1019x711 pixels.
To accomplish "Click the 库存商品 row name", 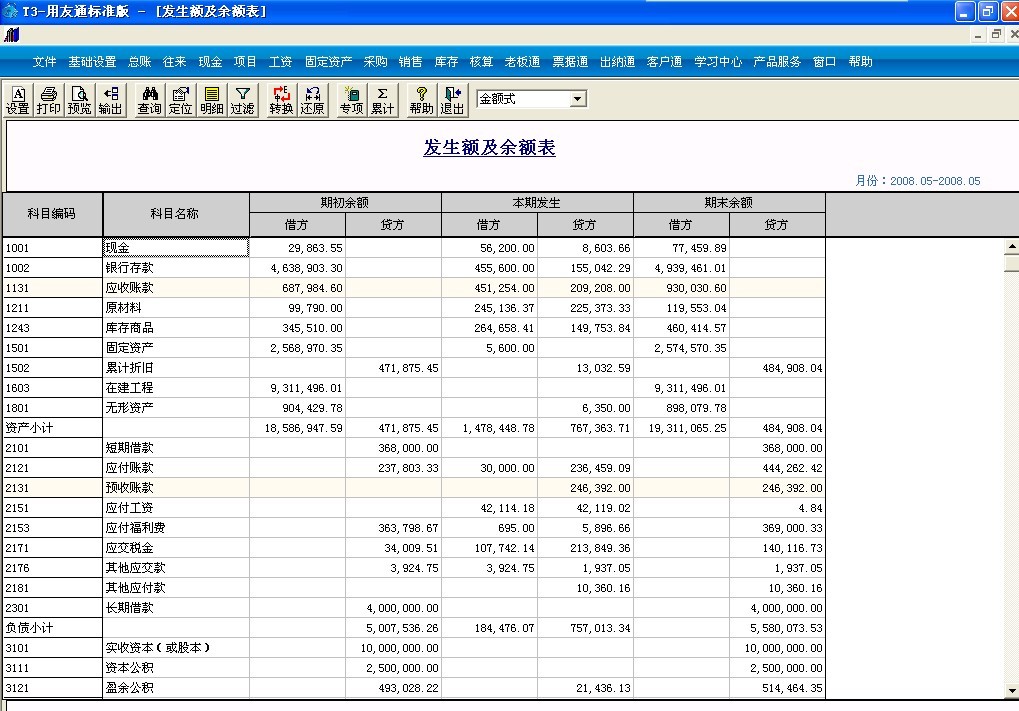I will (175, 328).
